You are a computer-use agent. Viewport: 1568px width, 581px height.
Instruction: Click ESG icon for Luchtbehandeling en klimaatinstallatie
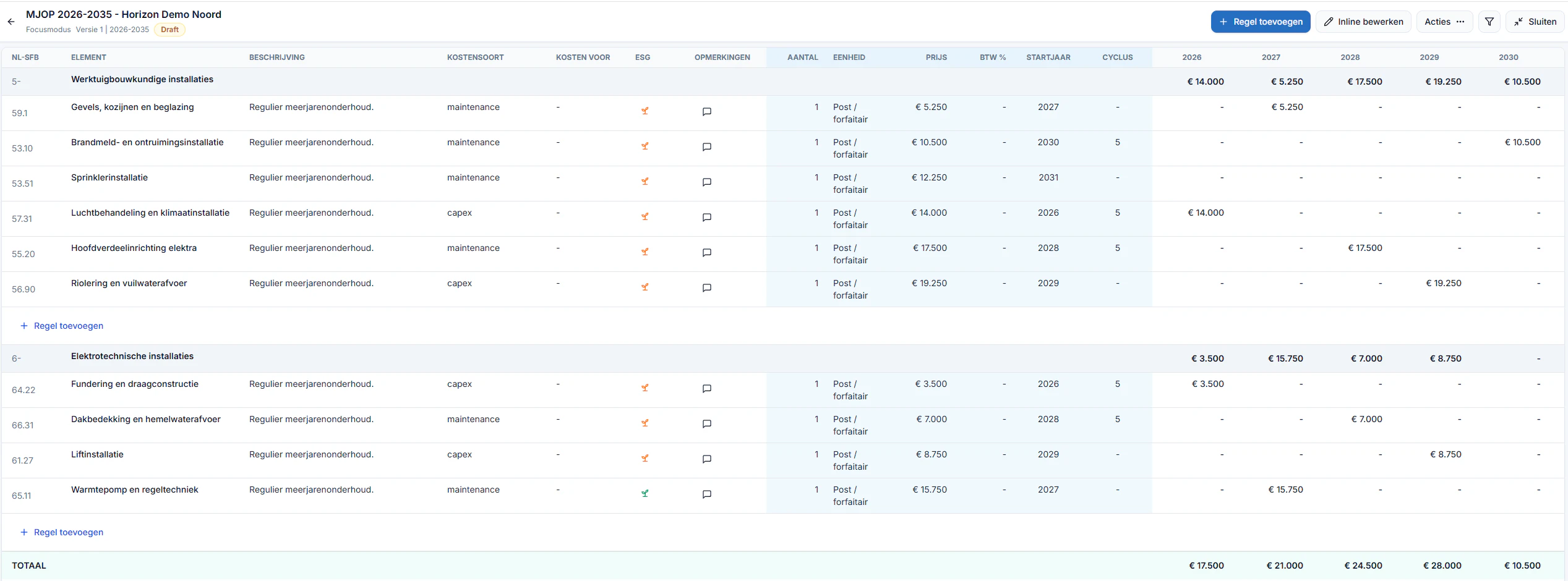(645, 217)
